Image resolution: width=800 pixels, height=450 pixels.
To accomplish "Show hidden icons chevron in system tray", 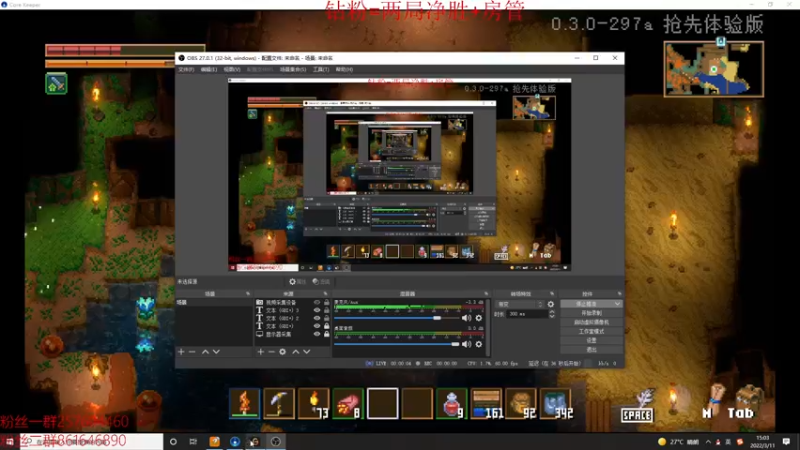I will [x=708, y=441].
